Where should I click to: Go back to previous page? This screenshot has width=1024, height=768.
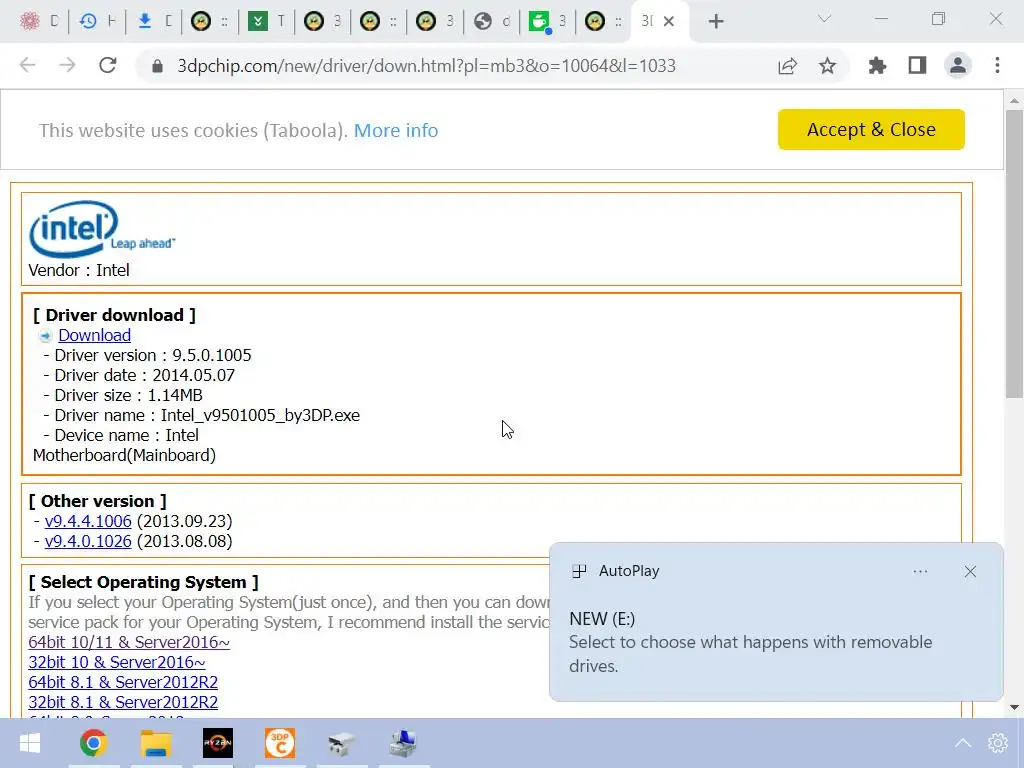coord(27,65)
